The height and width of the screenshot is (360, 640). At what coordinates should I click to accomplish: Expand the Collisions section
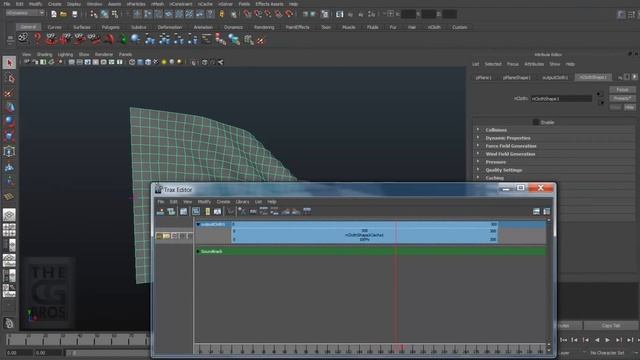tap(478, 130)
